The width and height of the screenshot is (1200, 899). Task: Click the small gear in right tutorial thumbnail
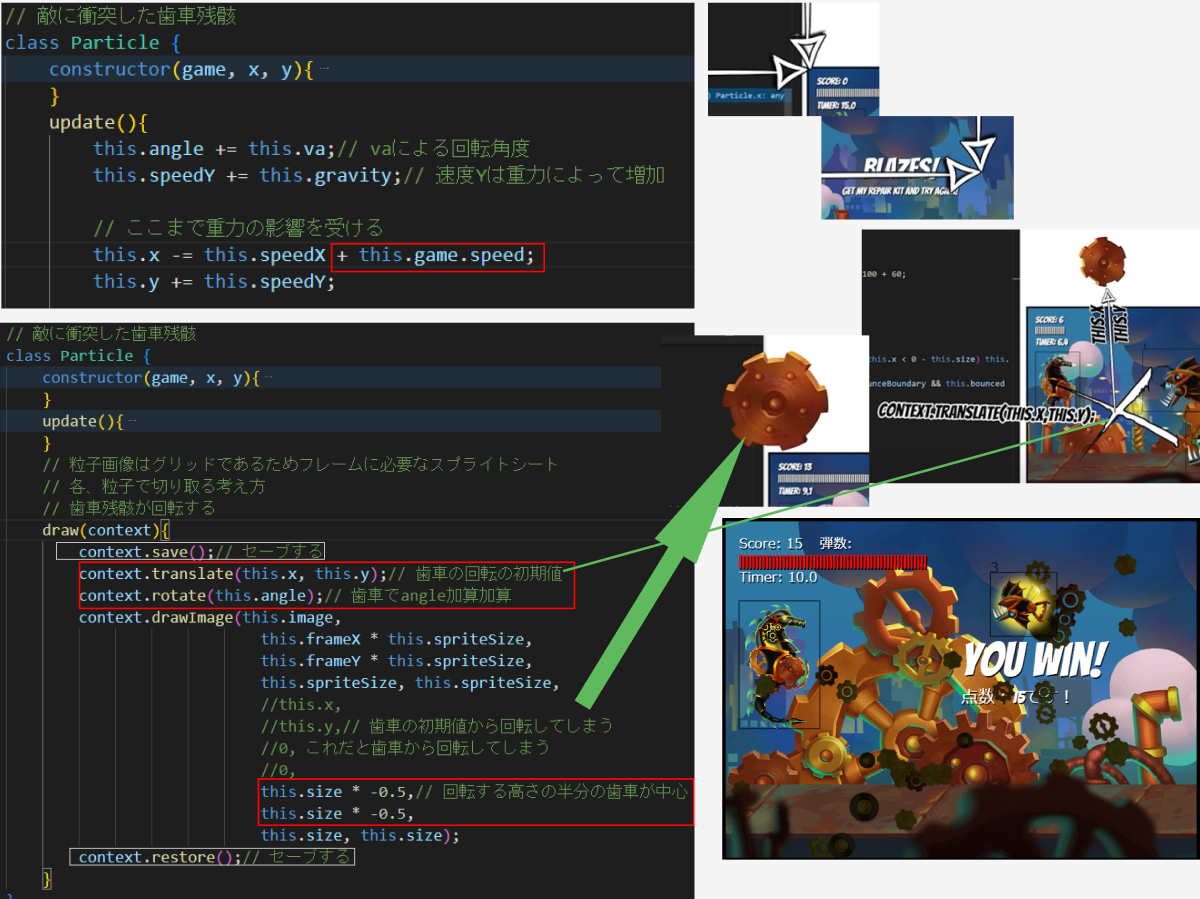tap(1105, 264)
